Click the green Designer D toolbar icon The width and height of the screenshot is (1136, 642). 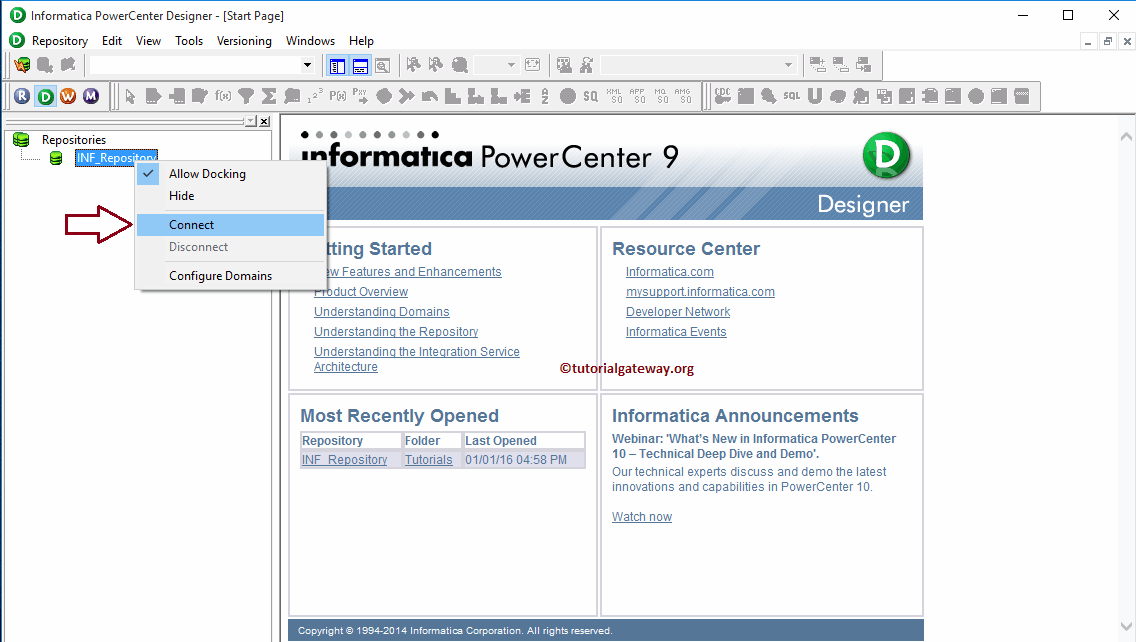point(45,96)
